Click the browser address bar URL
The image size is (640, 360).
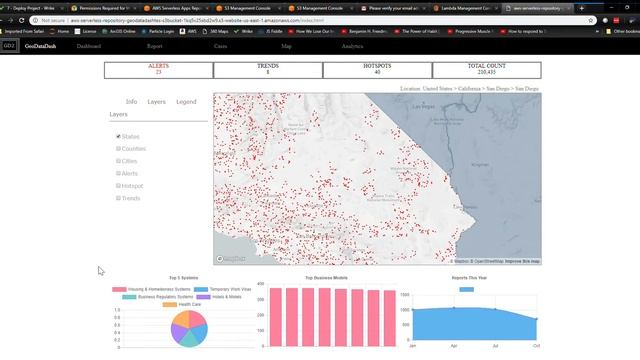(x=197, y=20)
